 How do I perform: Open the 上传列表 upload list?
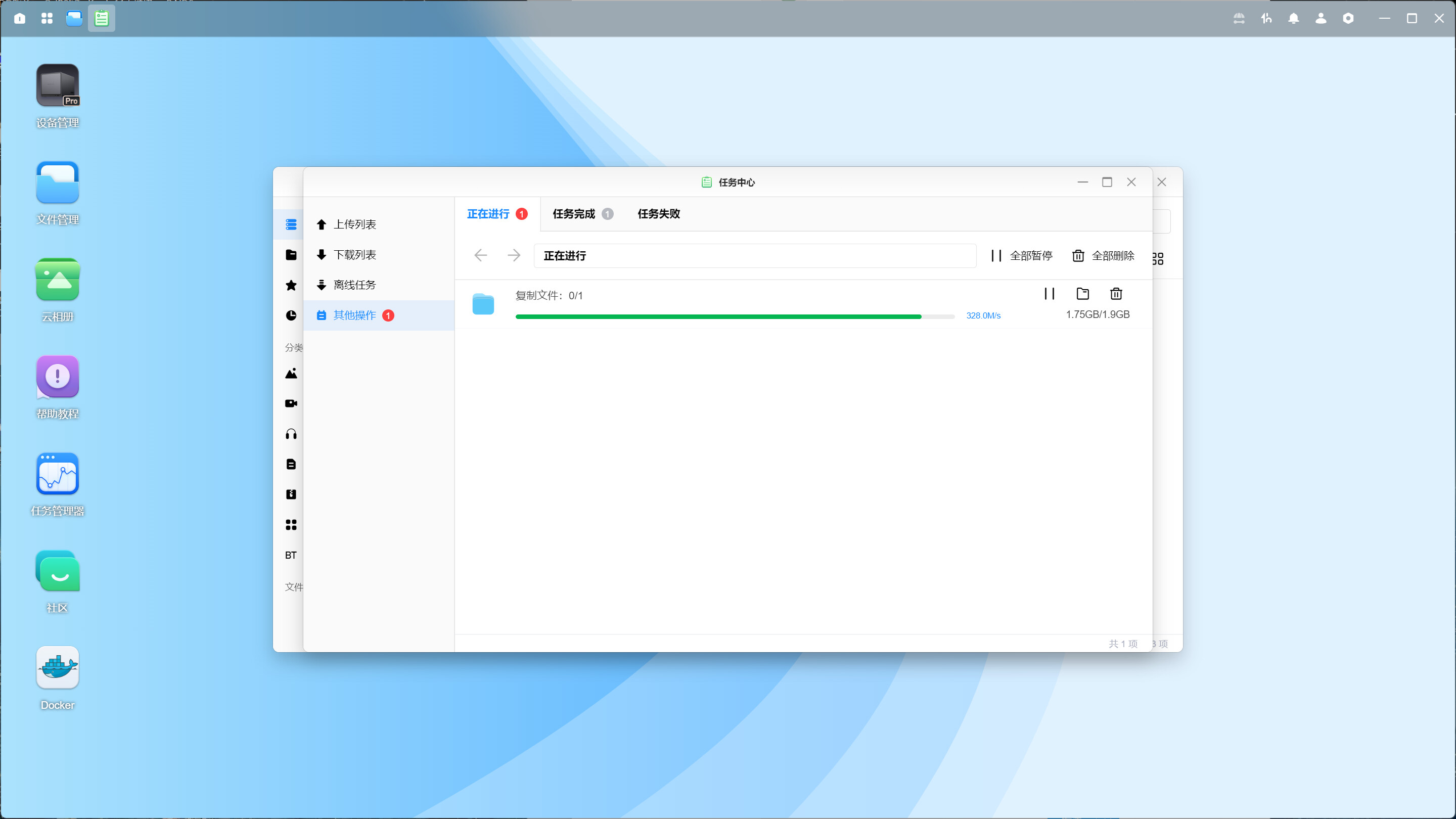pos(354,224)
